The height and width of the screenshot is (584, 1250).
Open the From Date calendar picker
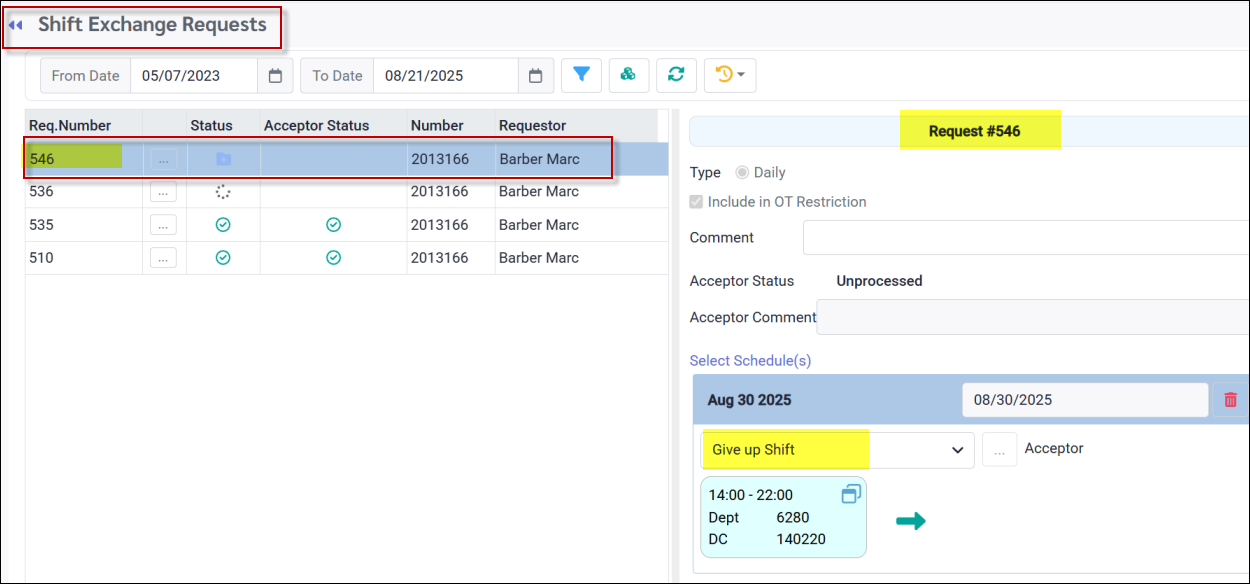click(x=275, y=76)
